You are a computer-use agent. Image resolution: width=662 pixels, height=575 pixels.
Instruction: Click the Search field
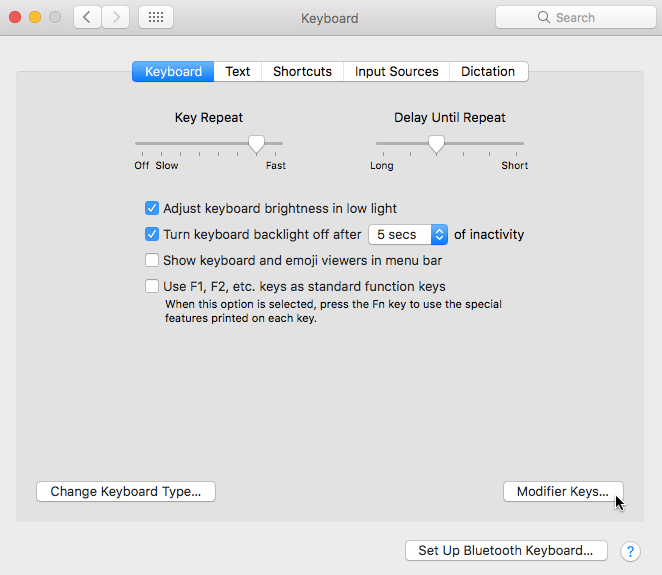576,17
